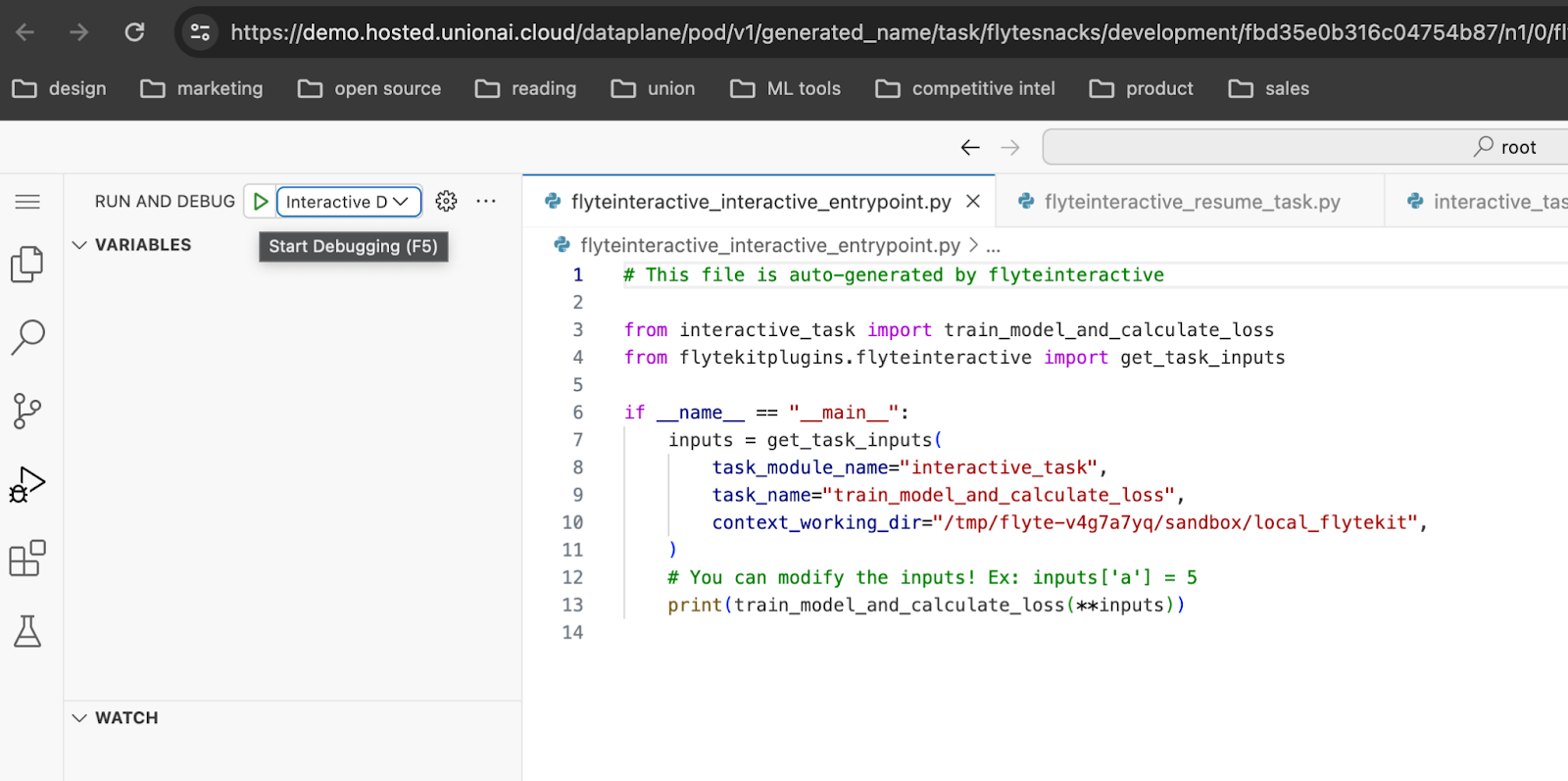Open the open source bookmarks folder
Screen dimensions: 1568x781
click(x=369, y=88)
